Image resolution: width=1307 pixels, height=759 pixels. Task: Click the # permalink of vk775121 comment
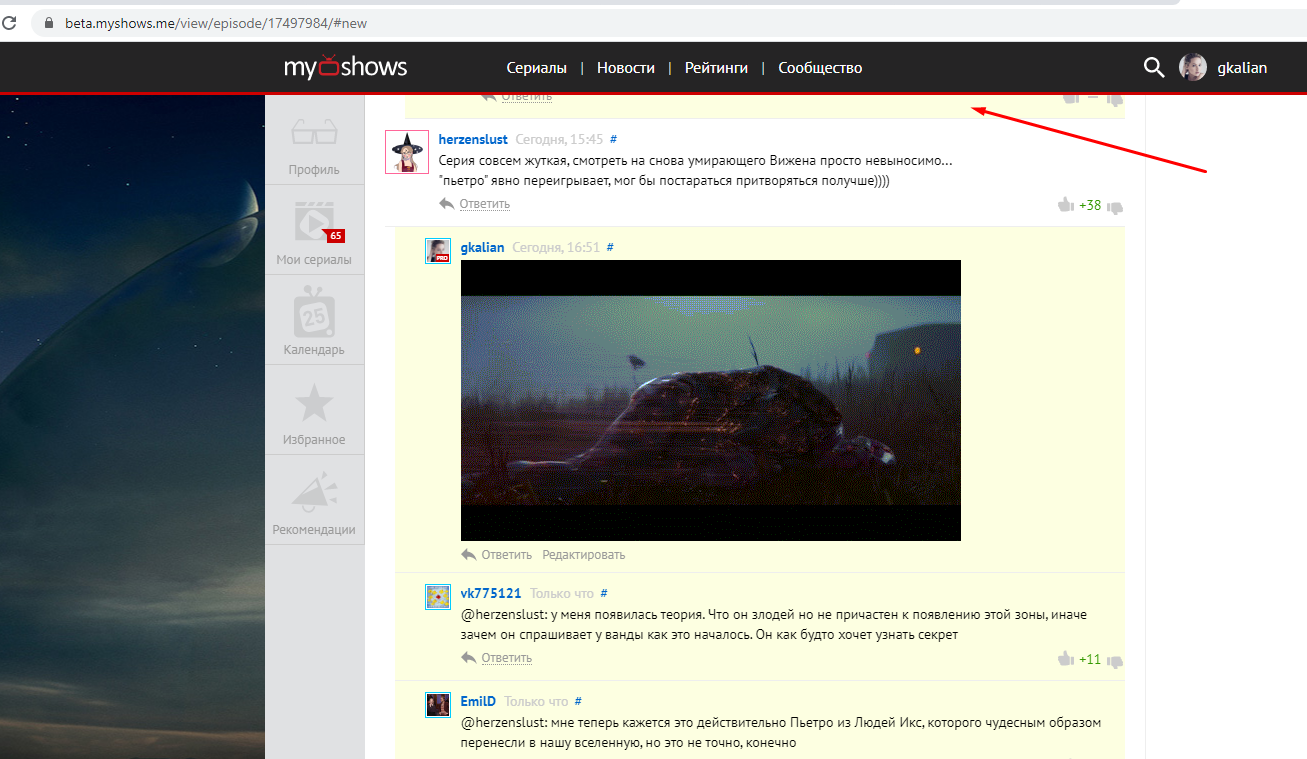click(x=604, y=593)
